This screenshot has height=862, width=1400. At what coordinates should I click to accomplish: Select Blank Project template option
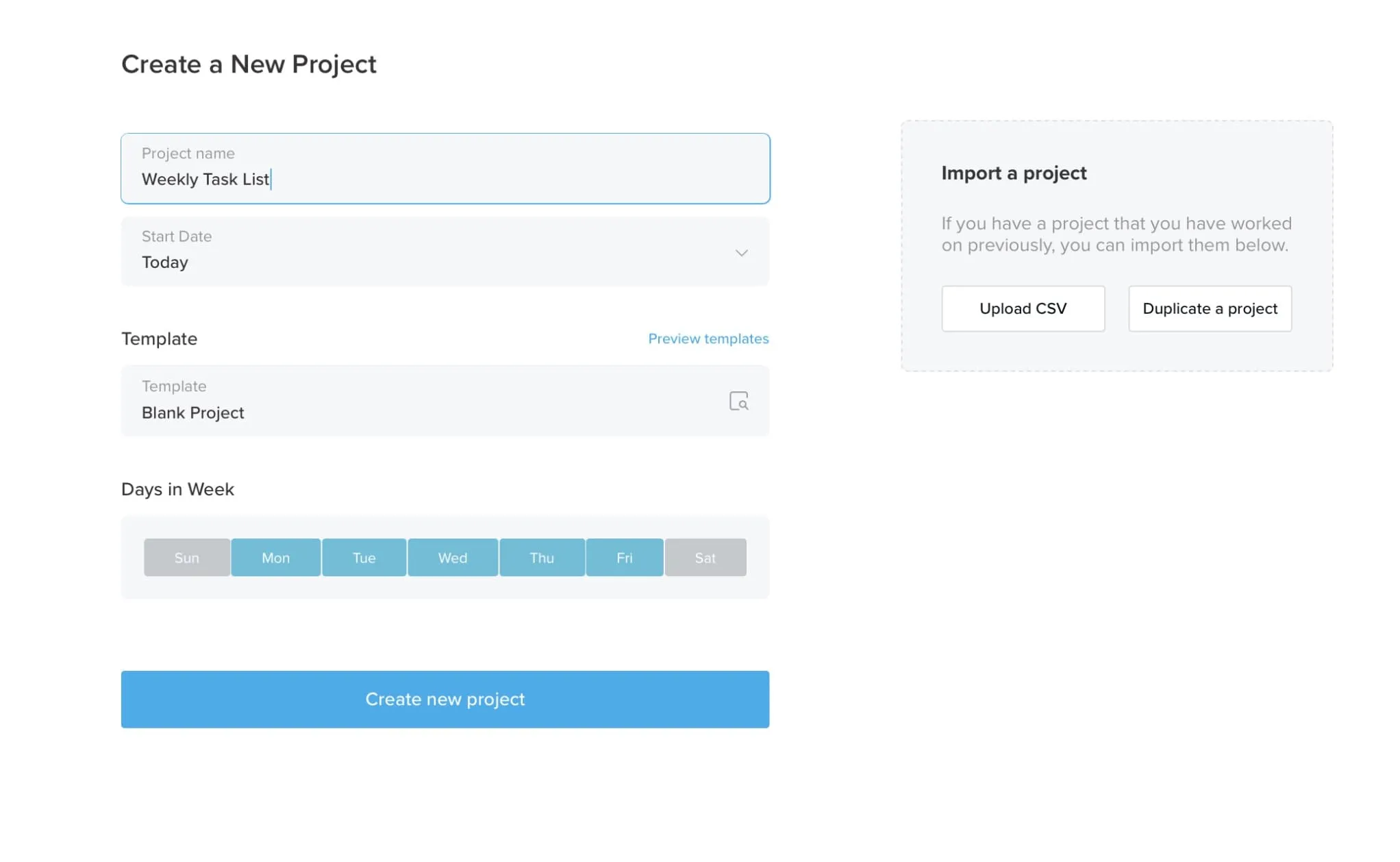coord(445,399)
